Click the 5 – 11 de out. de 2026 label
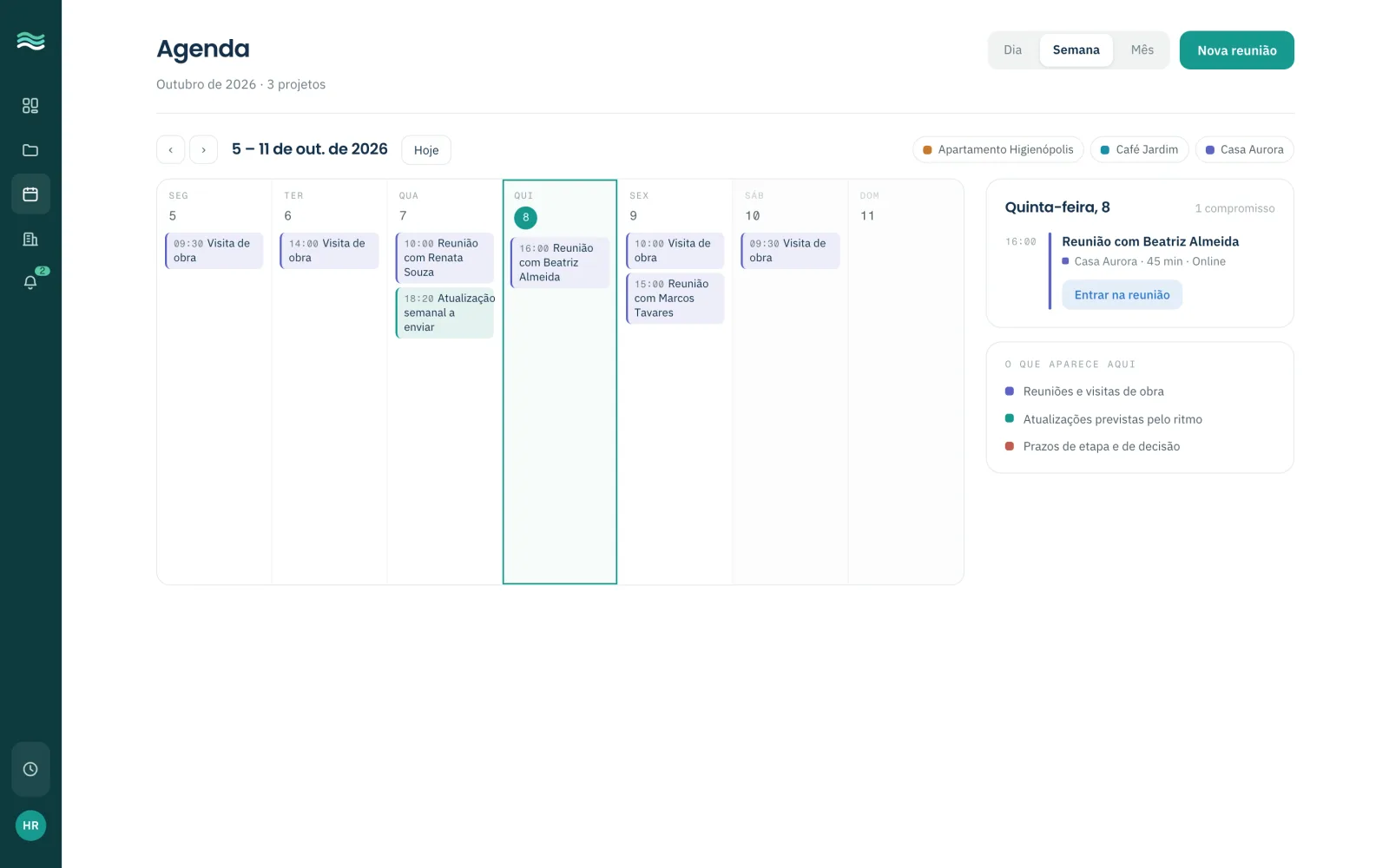The height and width of the screenshot is (868, 1389). 310,149
